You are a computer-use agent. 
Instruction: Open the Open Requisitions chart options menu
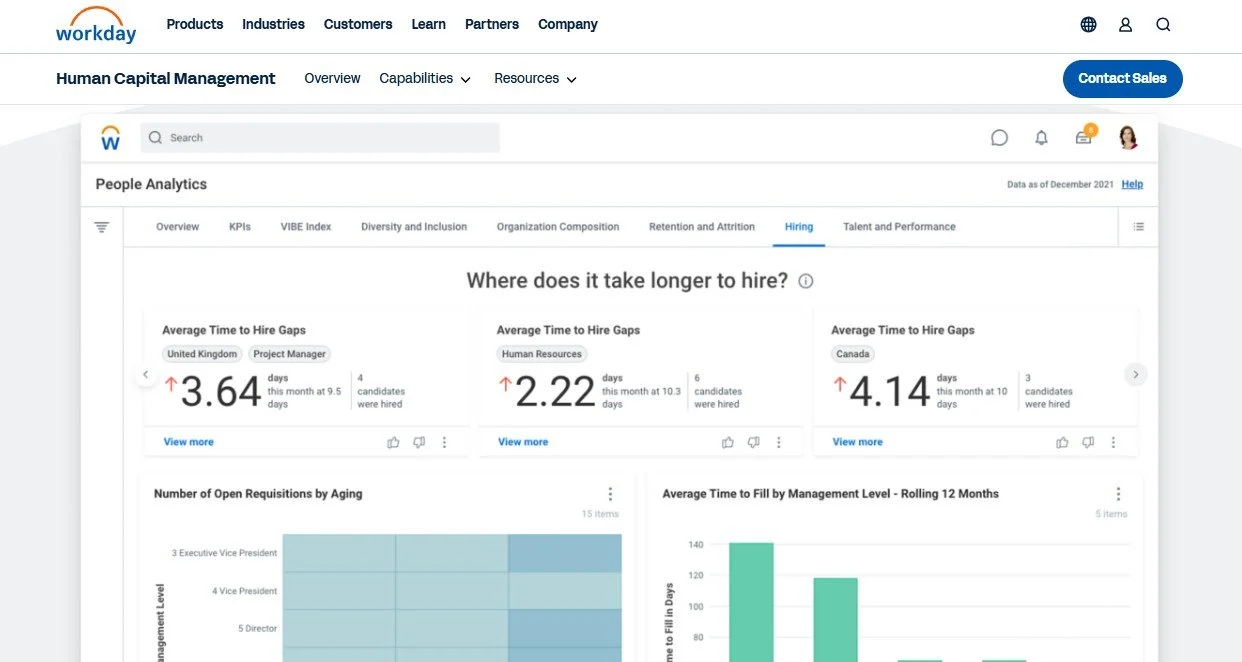(x=610, y=494)
